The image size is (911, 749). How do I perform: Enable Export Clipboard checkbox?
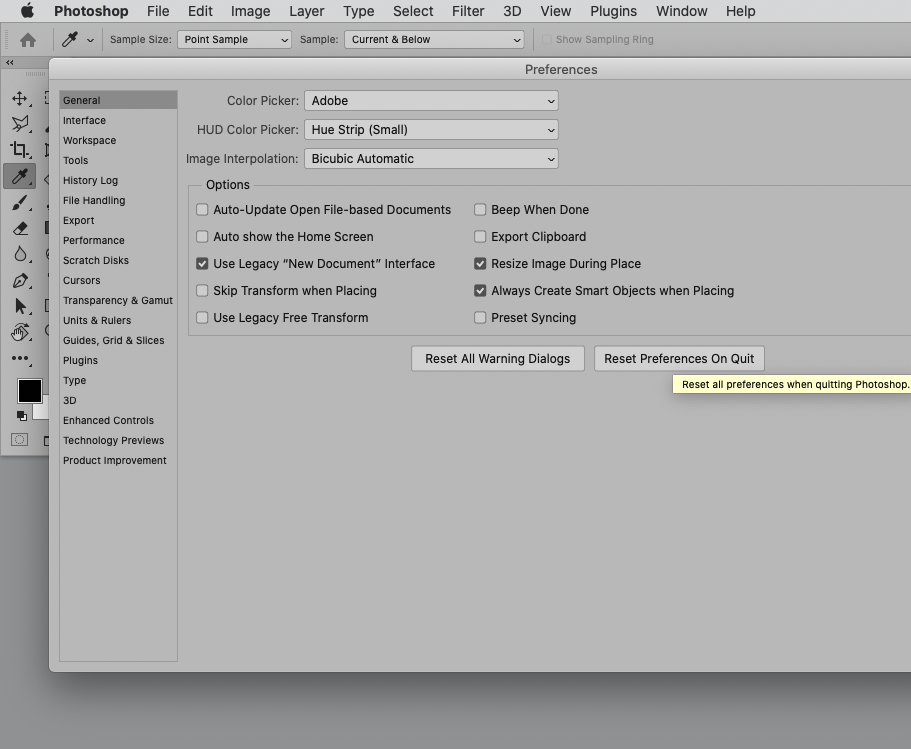(x=480, y=236)
